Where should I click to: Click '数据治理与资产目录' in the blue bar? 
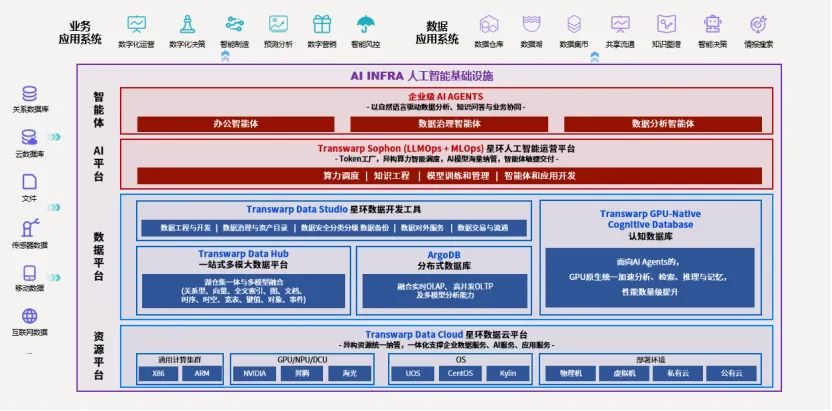click(x=256, y=228)
